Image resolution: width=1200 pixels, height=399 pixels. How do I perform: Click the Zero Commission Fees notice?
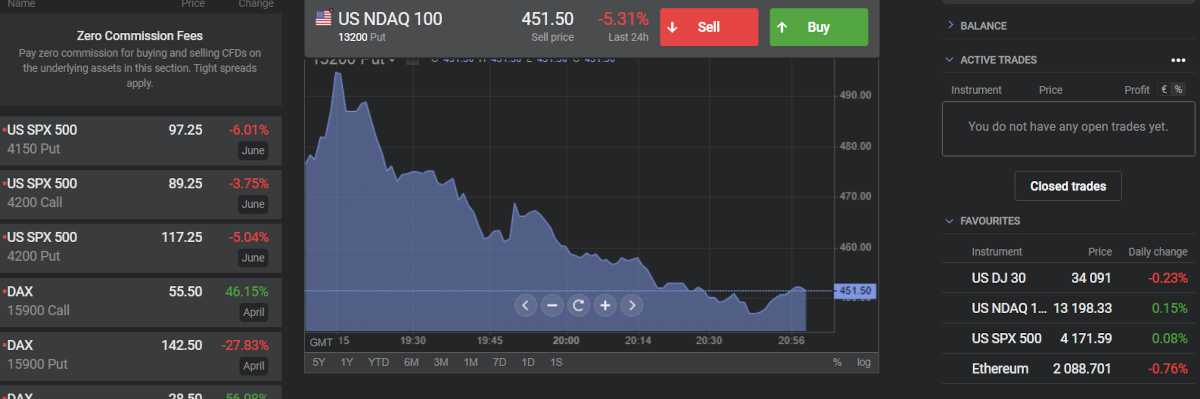[141, 59]
